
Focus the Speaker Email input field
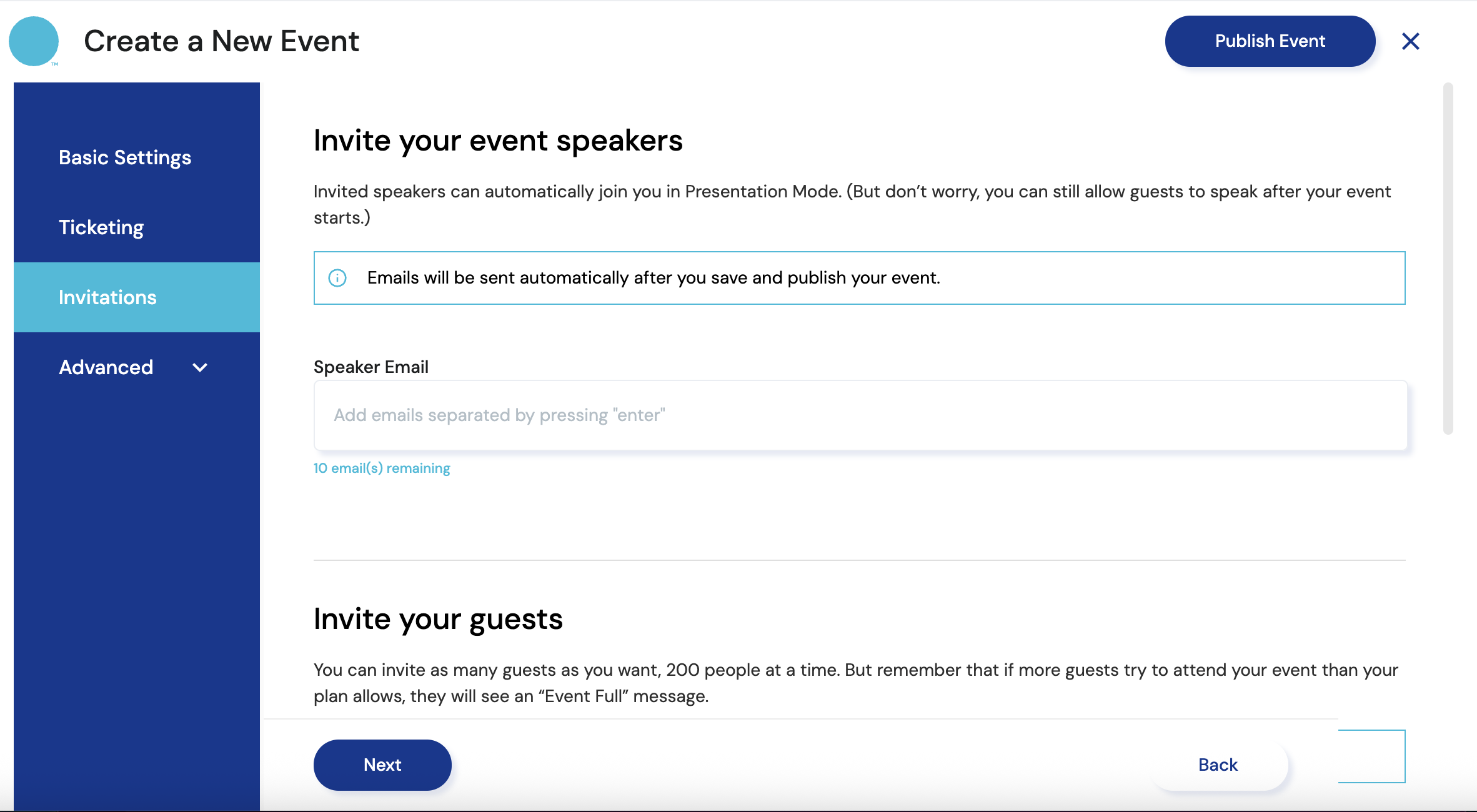click(x=860, y=415)
